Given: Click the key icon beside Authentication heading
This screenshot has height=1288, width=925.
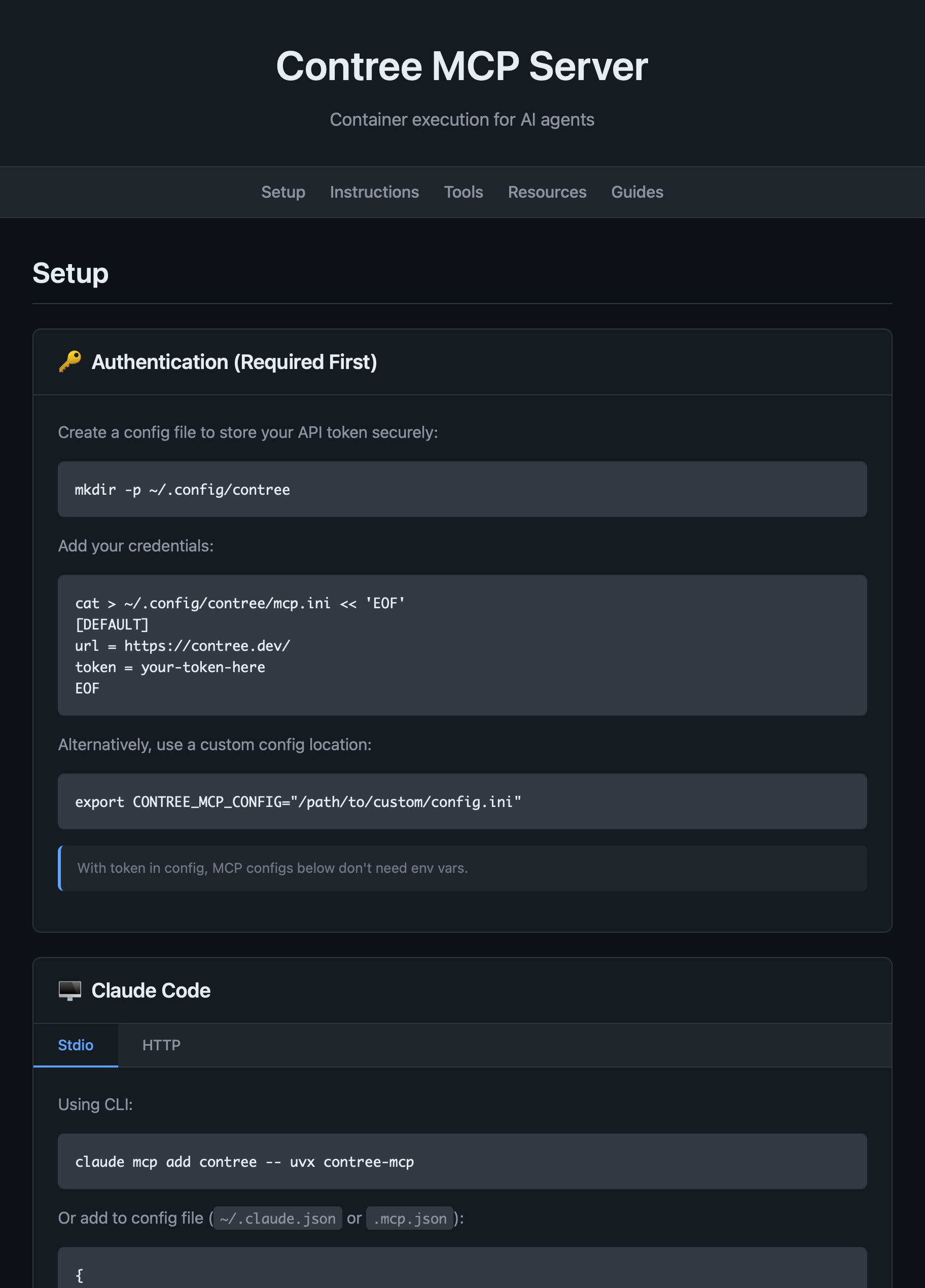Looking at the screenshot, I should (70, 362).
